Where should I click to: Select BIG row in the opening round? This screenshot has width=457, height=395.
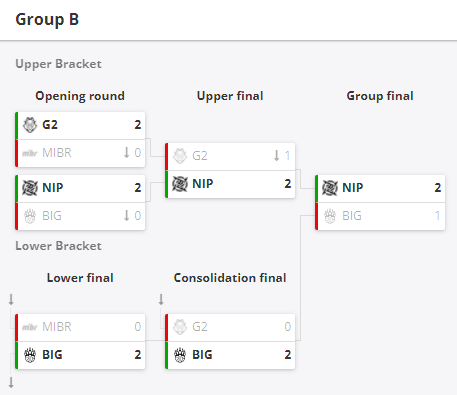click(80, 216)
